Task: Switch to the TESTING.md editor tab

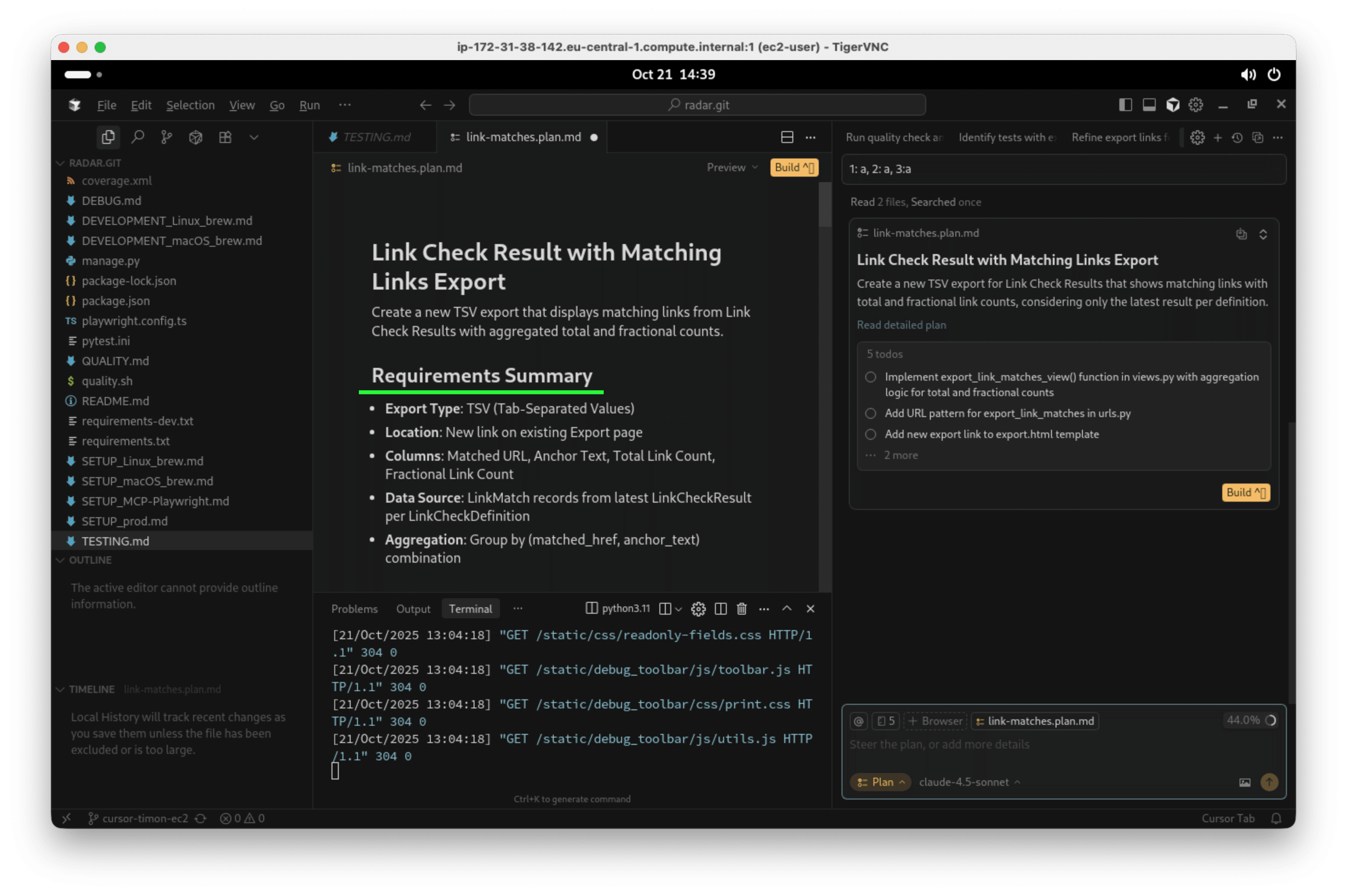Action: pos(376,137)
